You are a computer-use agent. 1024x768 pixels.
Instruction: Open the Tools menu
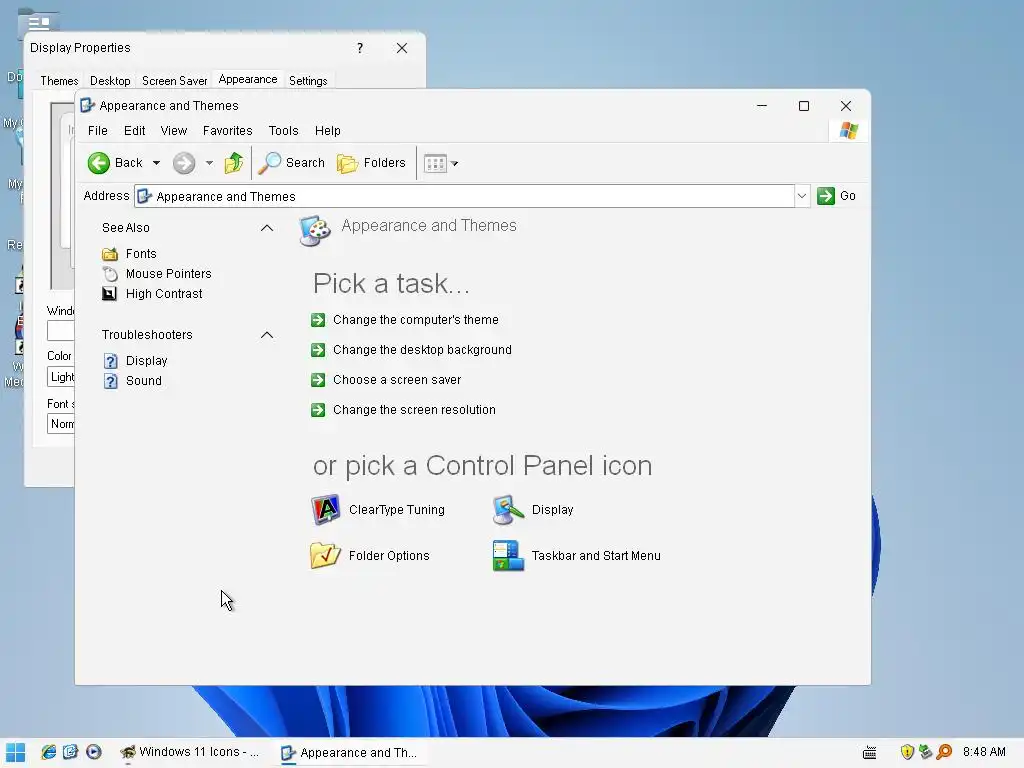pos(283,131)
